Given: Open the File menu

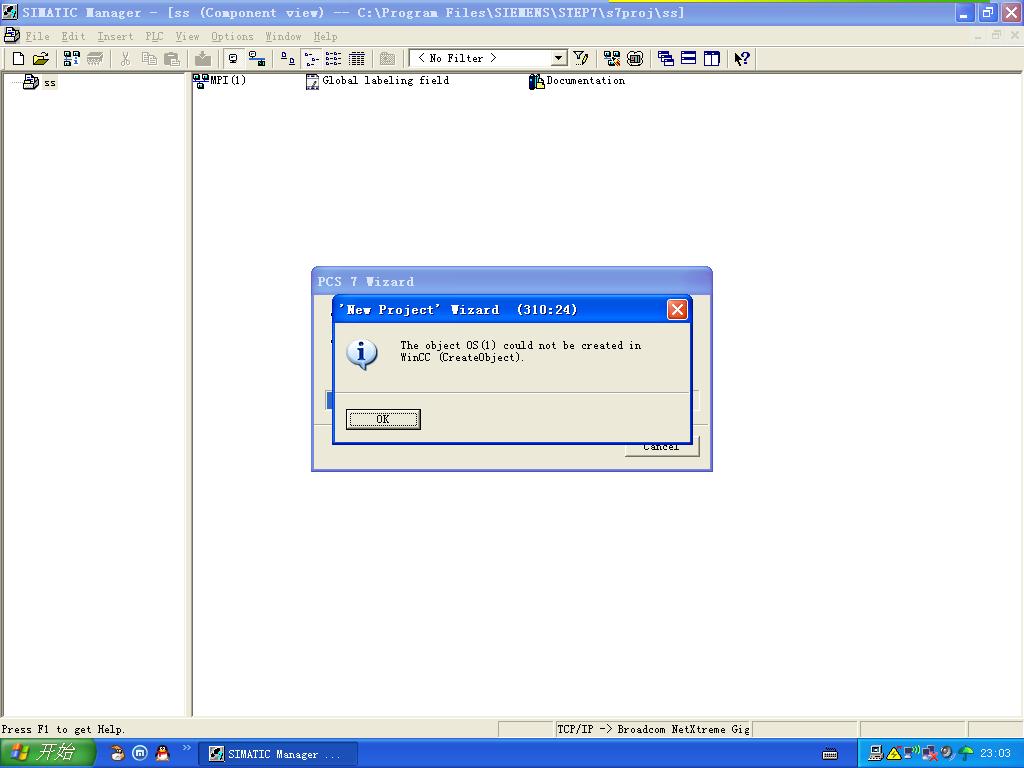Looking at the screenshot, I should tap(37, 37).
